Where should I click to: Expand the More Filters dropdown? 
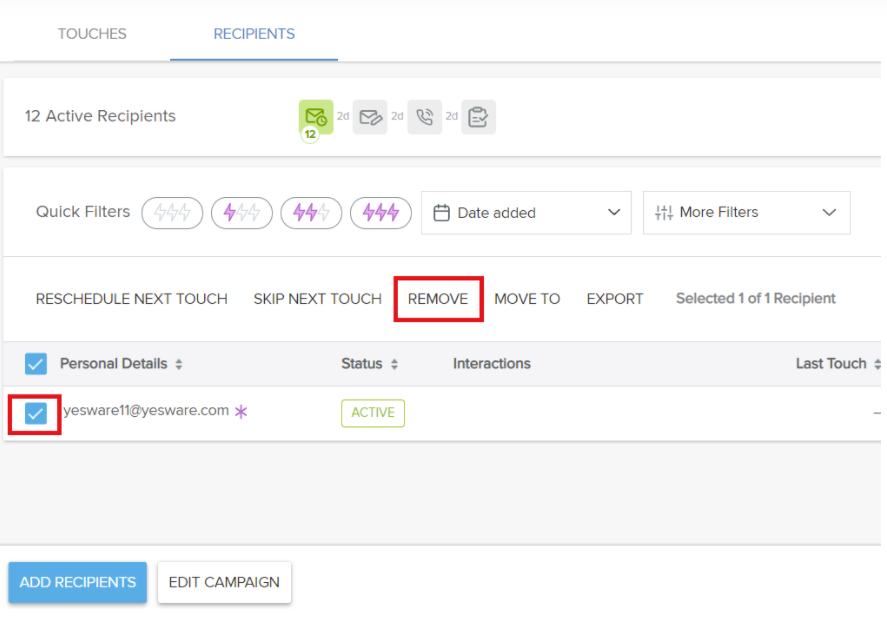[746, 213]
